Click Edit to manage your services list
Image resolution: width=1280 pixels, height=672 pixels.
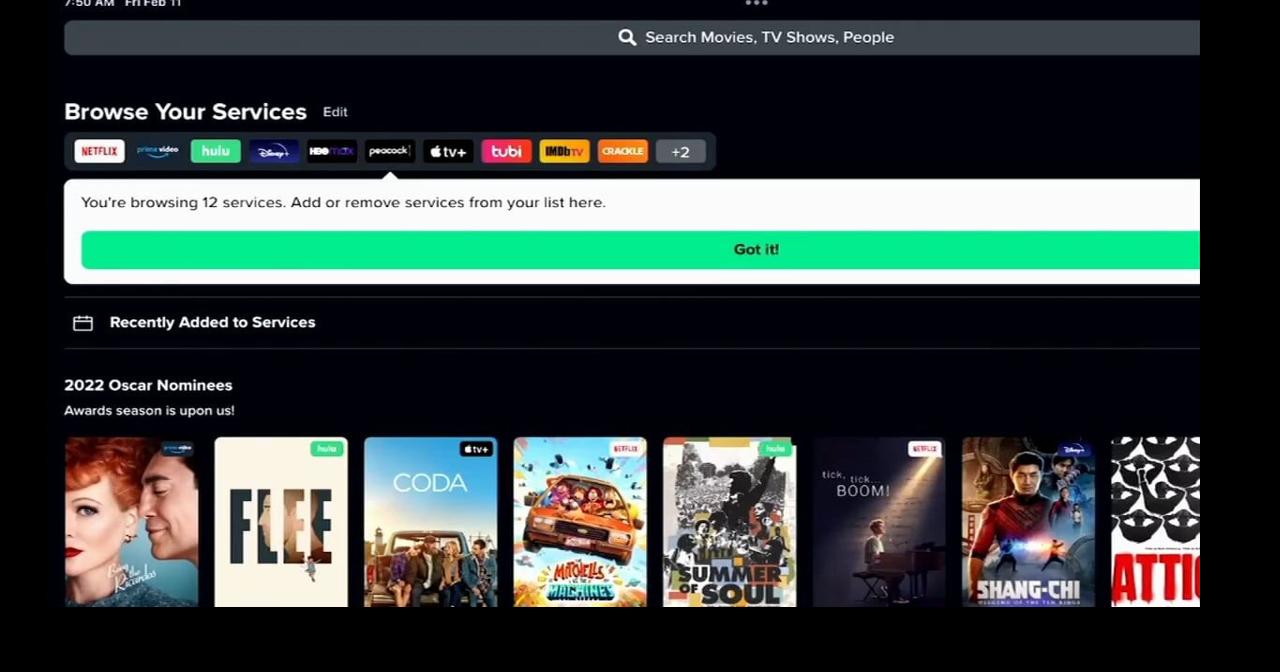coord(335,111)
